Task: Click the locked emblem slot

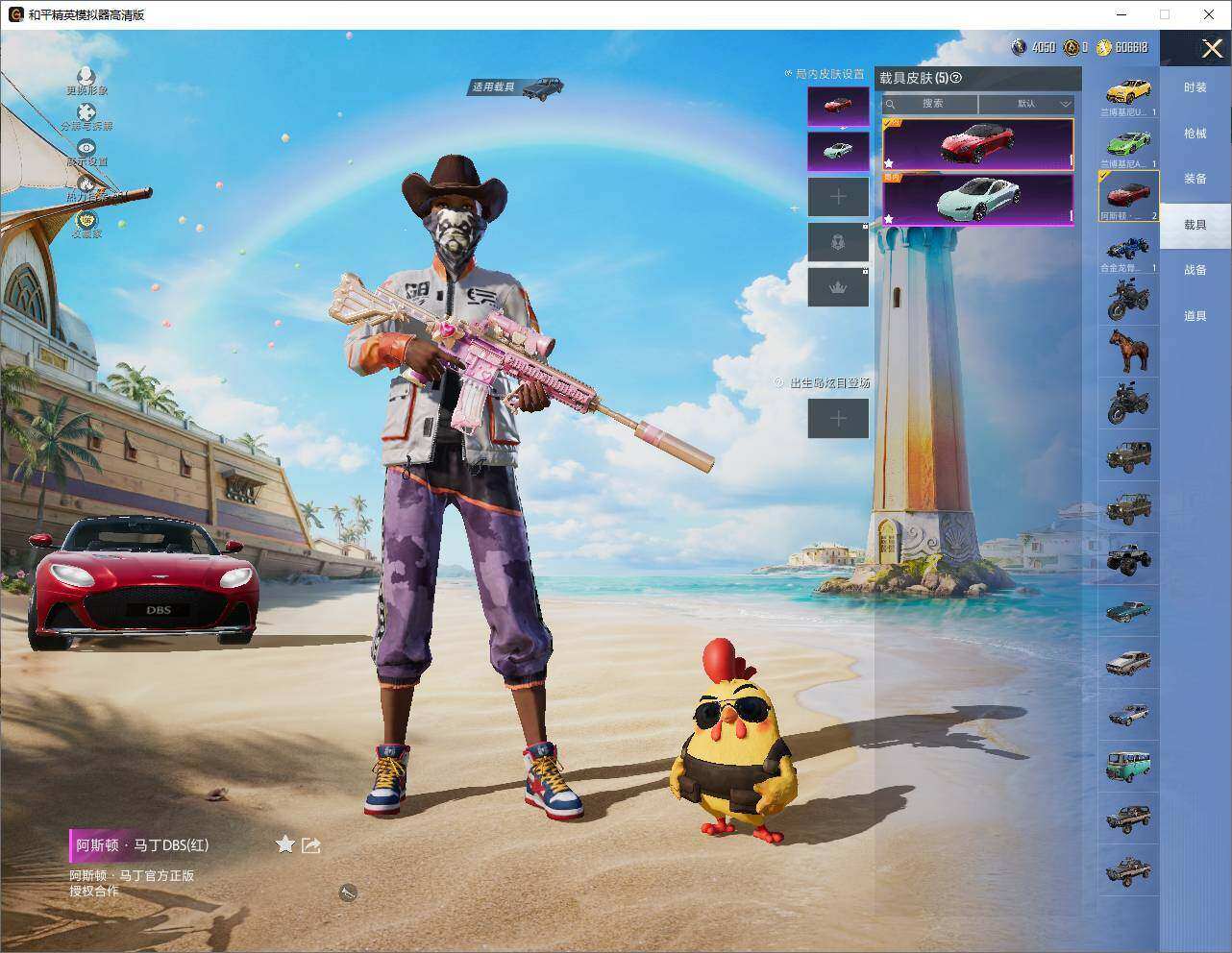Action: click(838, 242)
